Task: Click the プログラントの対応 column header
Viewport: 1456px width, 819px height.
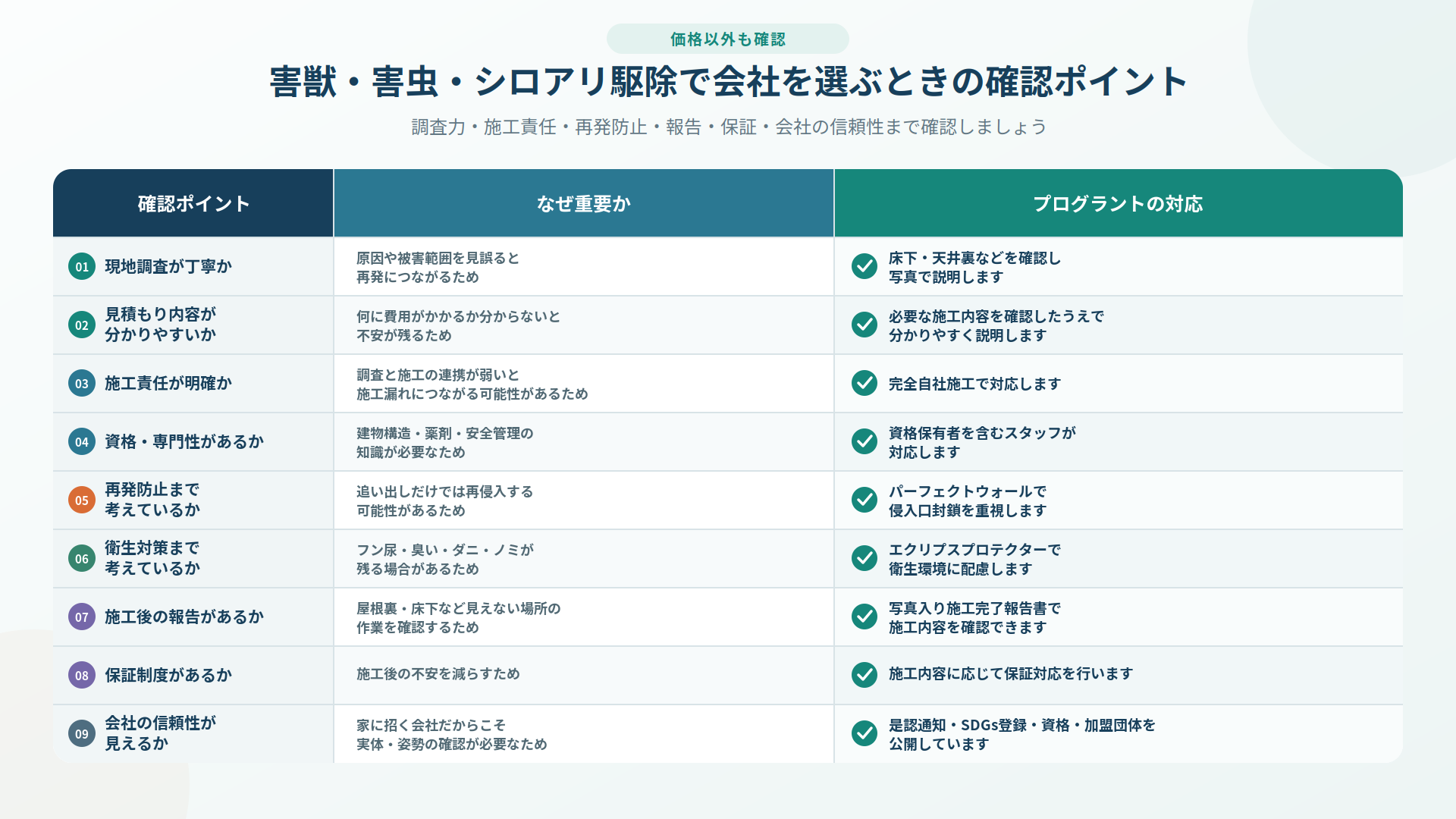Action: click(1119, 203)
